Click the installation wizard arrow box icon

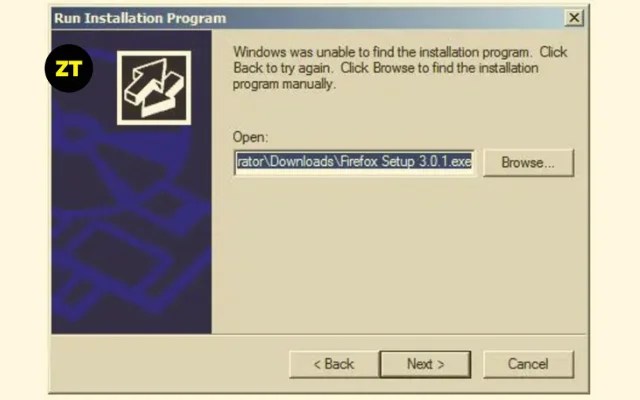pyautogui.click(x=154, y=88)
